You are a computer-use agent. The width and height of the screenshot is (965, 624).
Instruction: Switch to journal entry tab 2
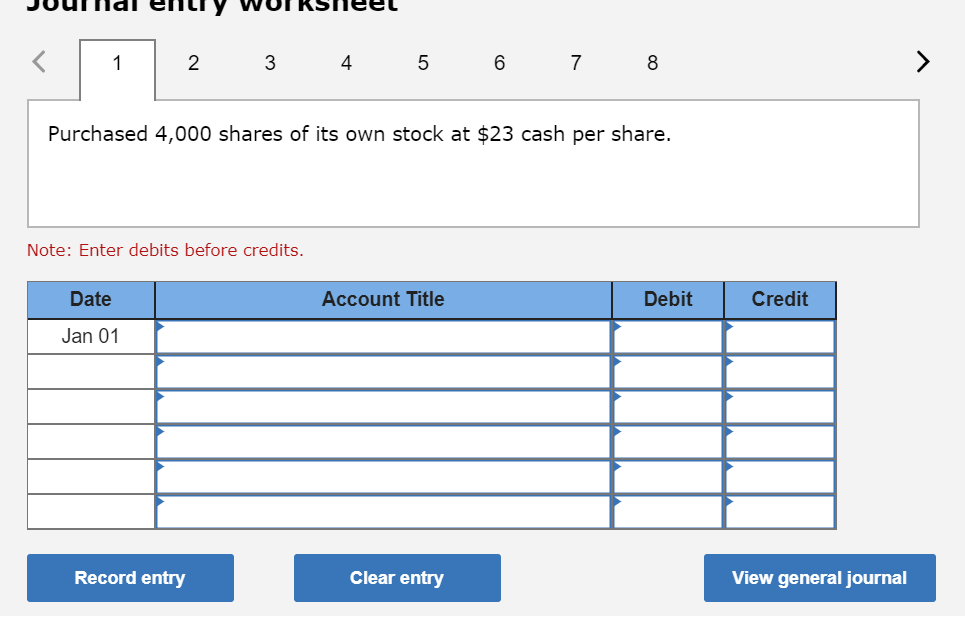point(193,62)
